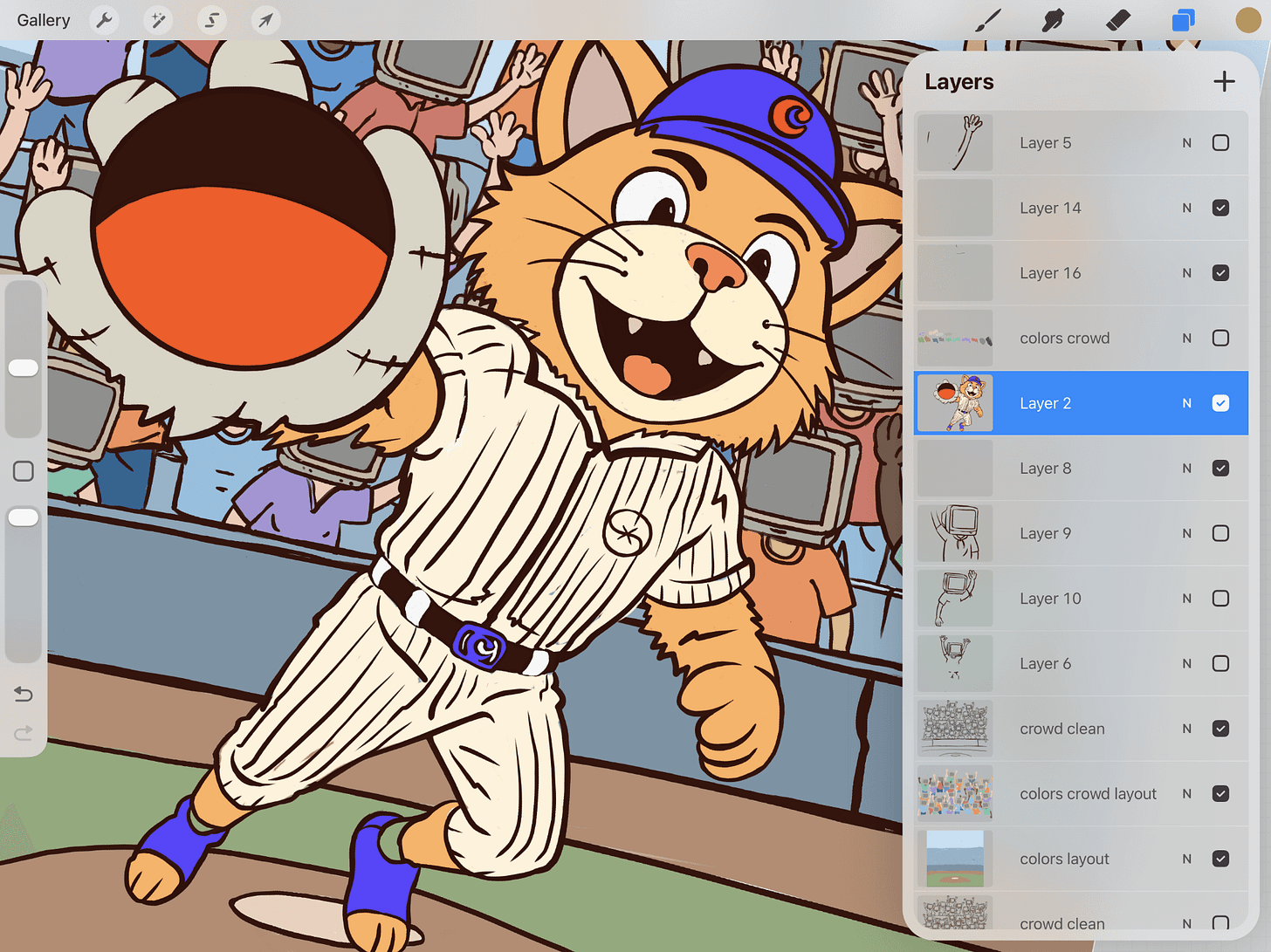The height and width of the screenshot is (952, 1271).
Task: Tap the Undo arrow
Action: click(24, 694)
